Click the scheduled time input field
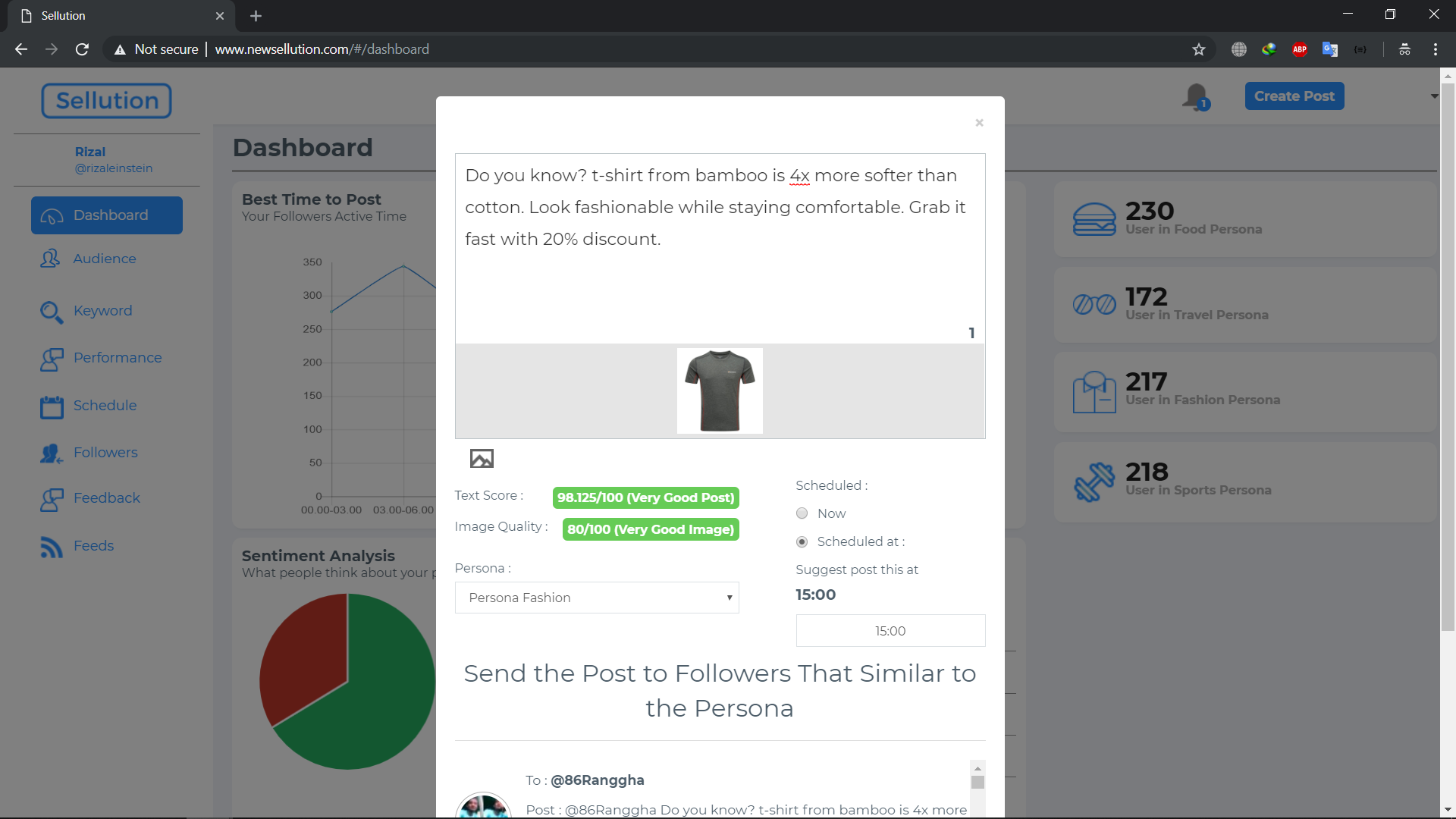This screenshot has width=1456, height=819. click(890, 631)
